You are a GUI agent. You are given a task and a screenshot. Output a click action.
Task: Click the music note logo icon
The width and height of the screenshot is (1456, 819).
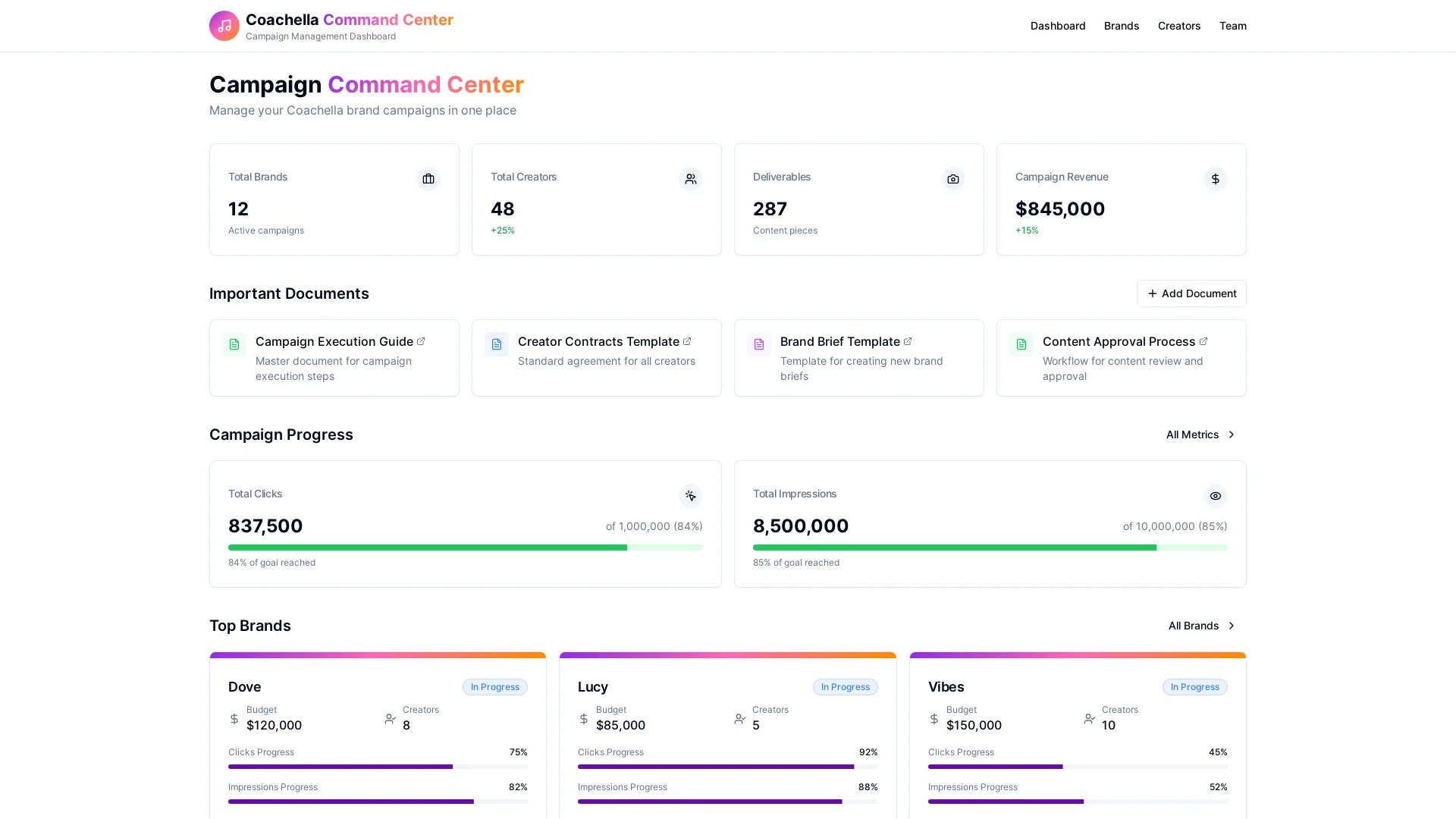224,26
